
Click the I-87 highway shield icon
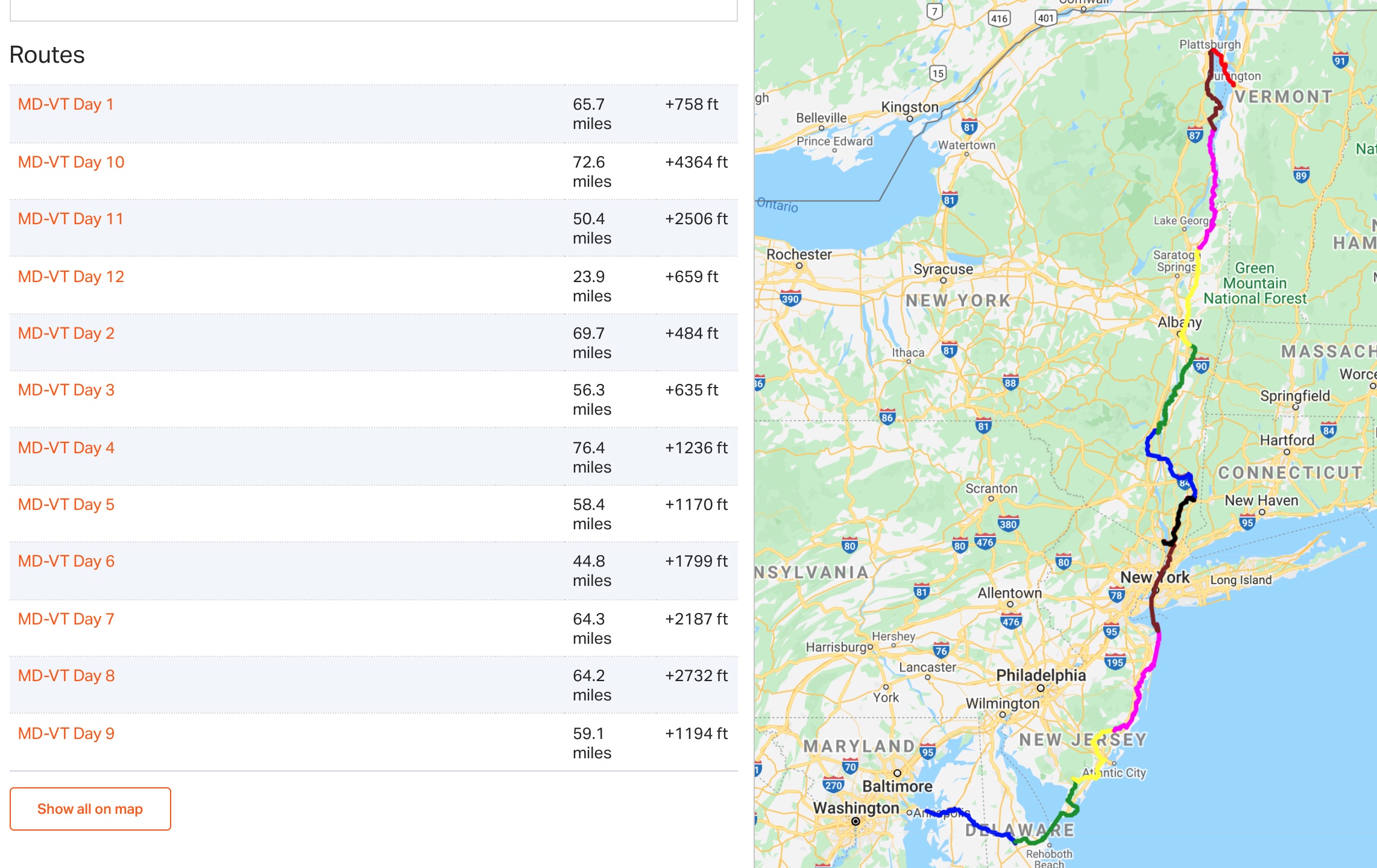point(1194,135)
